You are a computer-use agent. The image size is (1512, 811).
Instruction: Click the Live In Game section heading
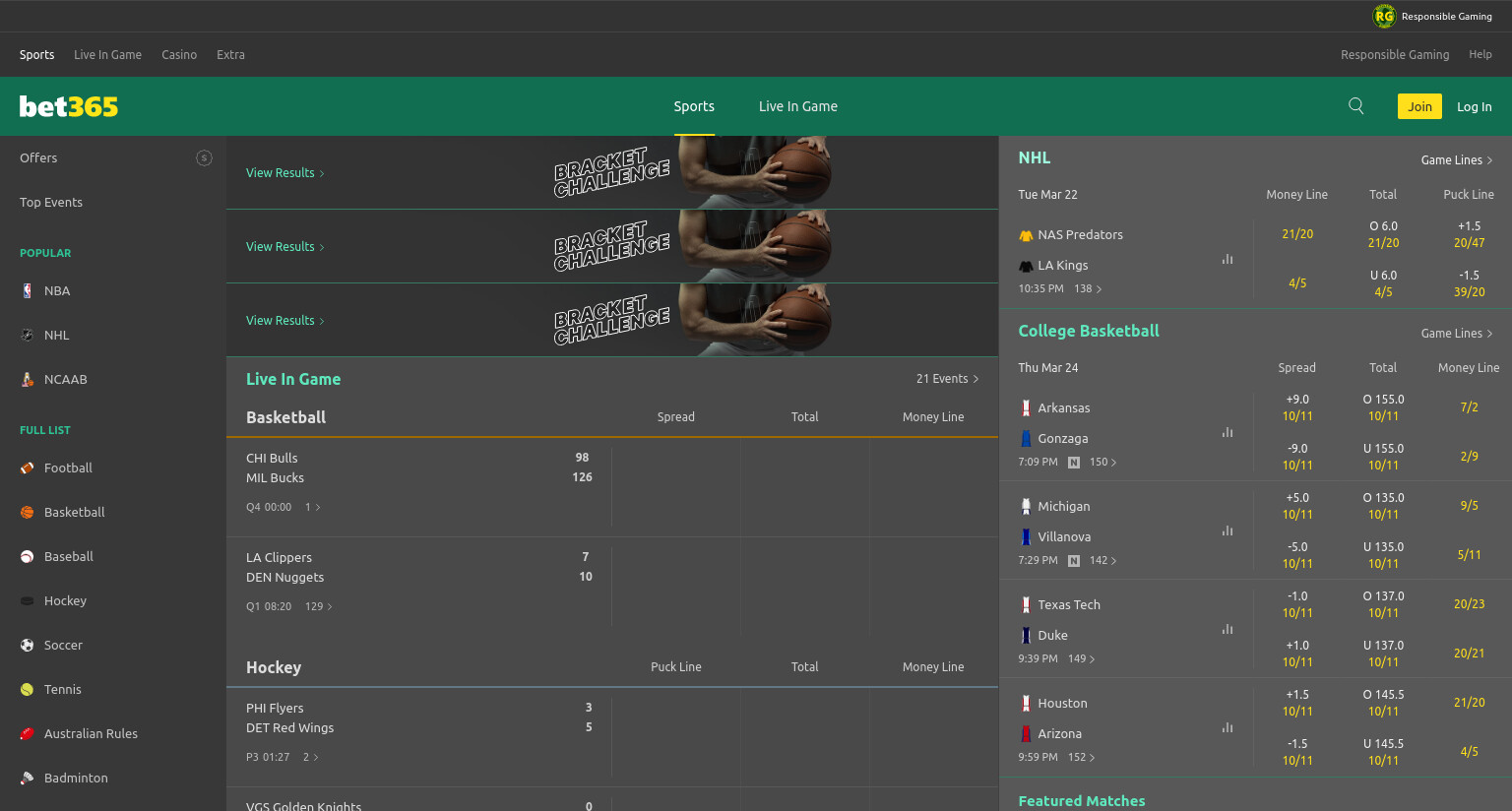293,379
